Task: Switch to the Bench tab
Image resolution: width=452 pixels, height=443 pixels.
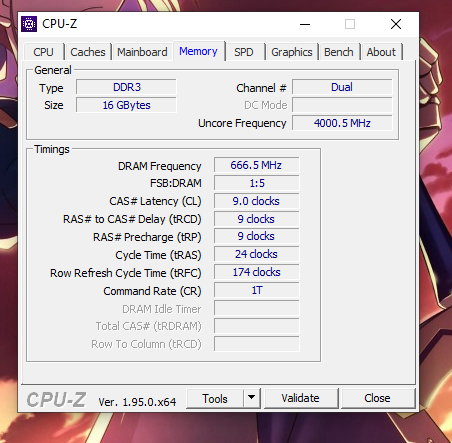Action: [x=339, y=52]
